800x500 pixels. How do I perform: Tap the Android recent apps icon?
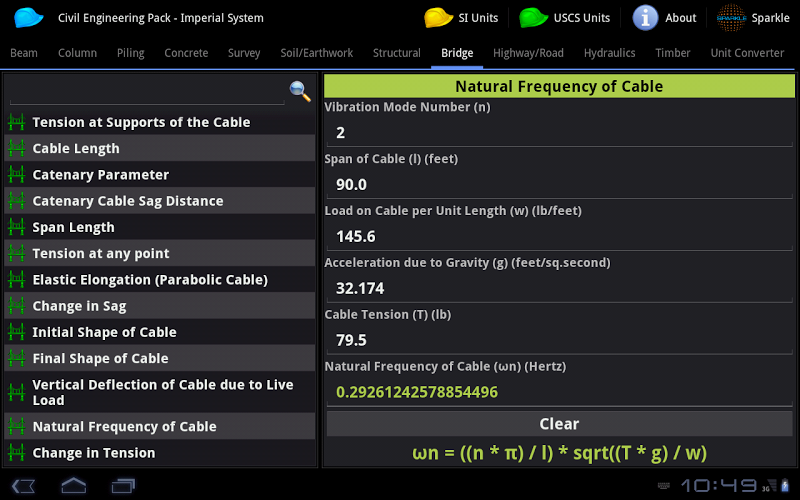pos(123,485)
